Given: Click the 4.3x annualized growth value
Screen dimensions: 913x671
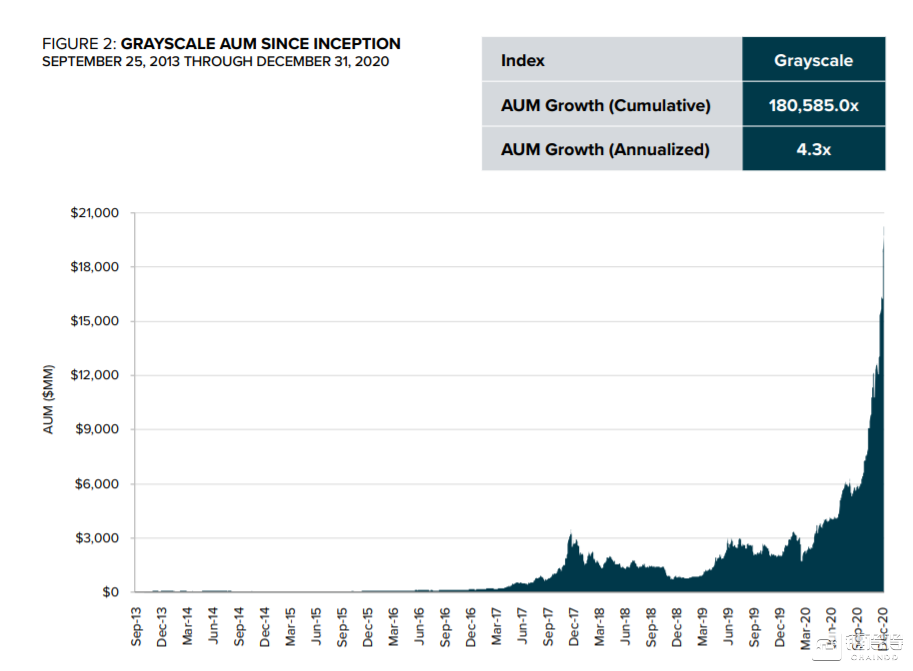Looking at the screenshot, I should [813, 149].
